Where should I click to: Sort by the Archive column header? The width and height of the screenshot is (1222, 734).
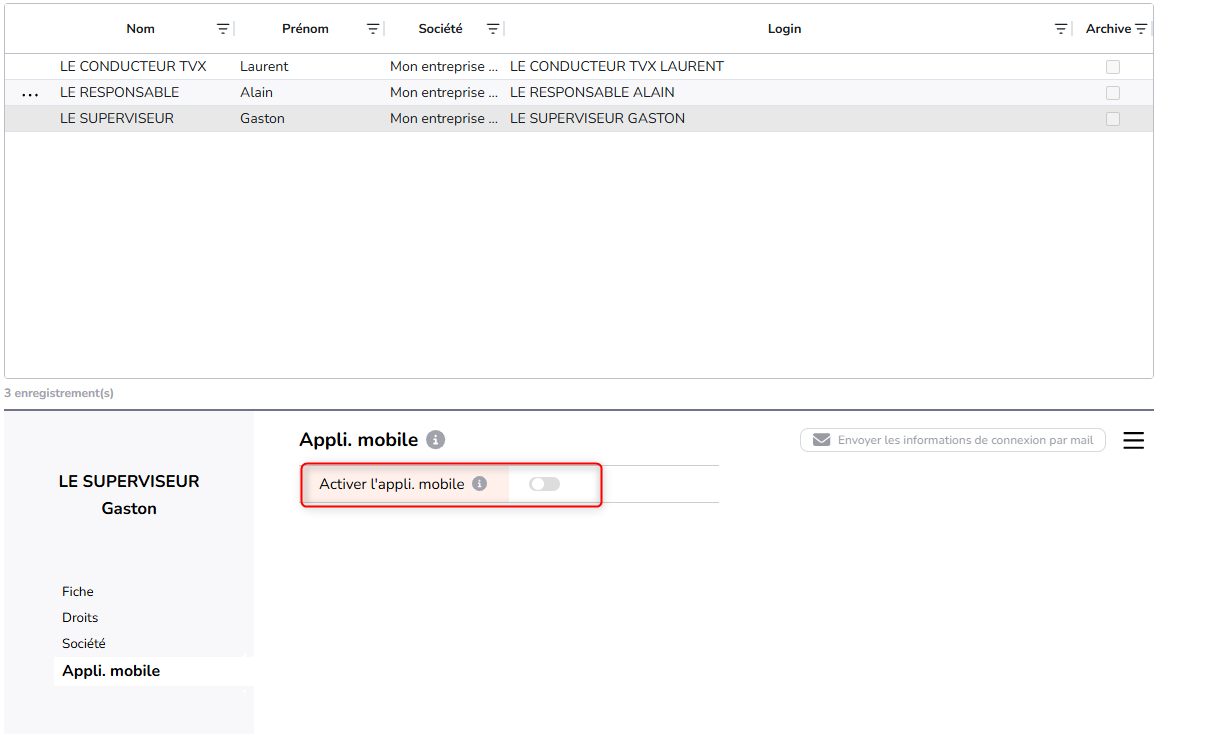coord(1109,29)
